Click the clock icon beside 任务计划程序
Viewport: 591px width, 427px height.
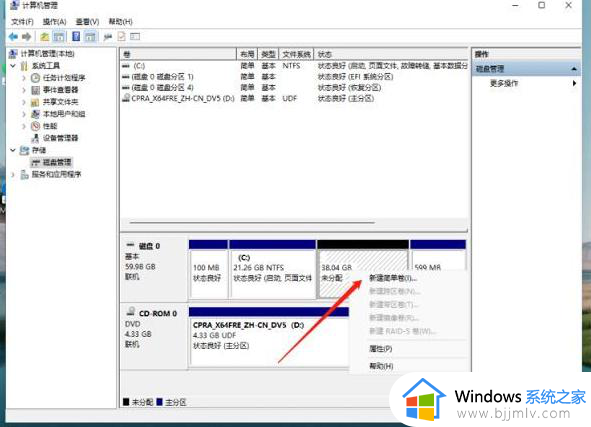pos(35,78)
